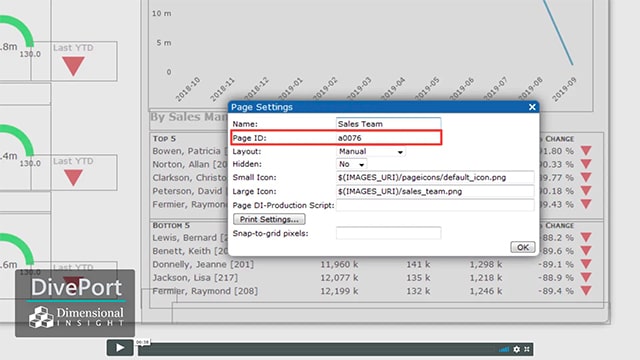Click Norton, Allan in Top 5
640x360 pixels.
pyautogui.click(x=189, y=164)
